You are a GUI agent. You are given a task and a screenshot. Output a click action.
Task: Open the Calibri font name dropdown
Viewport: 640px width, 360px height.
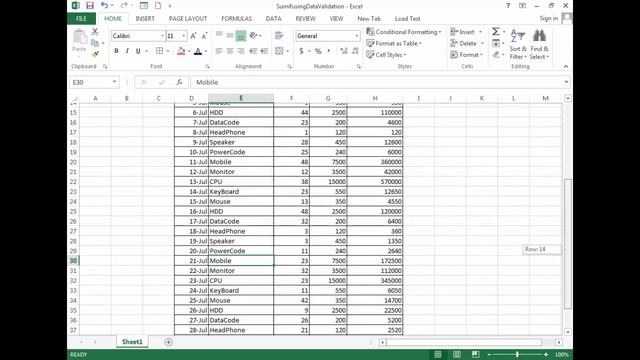click(162, 36)
